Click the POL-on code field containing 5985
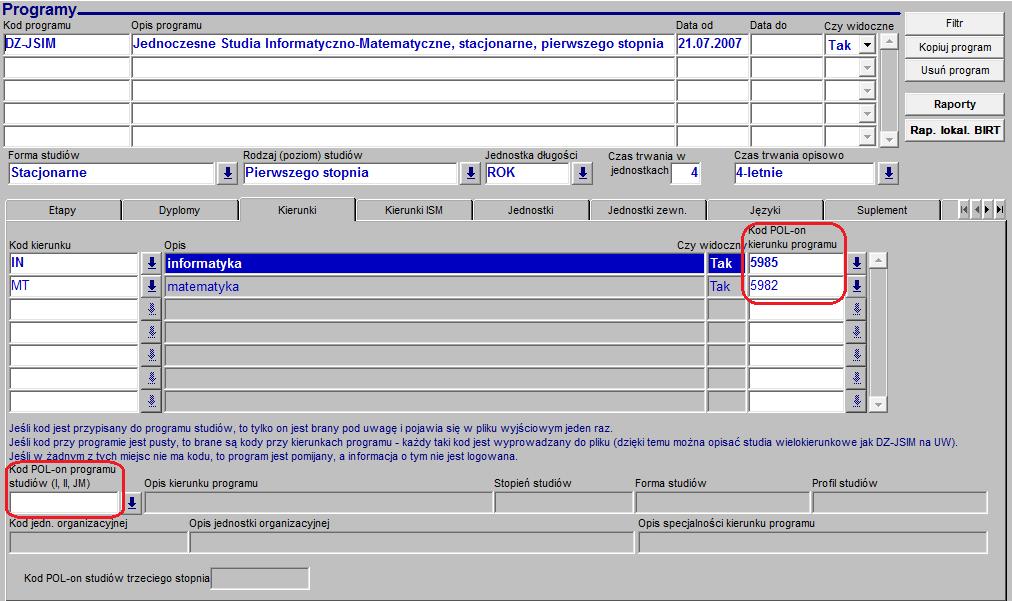Viewport: 1012px width, 601px height. point(796,263)
